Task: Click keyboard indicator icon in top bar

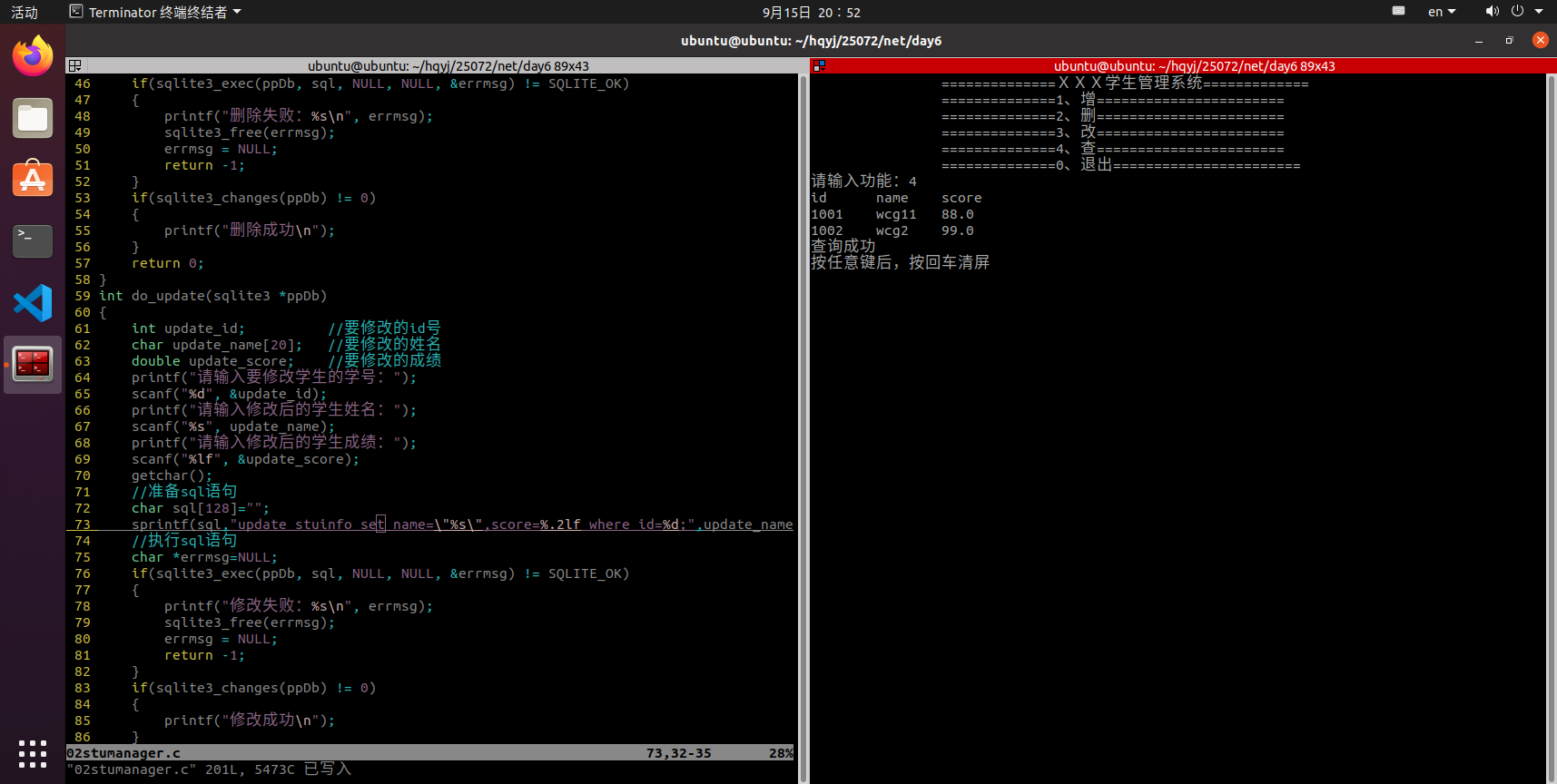Action: (x=1398, y=12)
